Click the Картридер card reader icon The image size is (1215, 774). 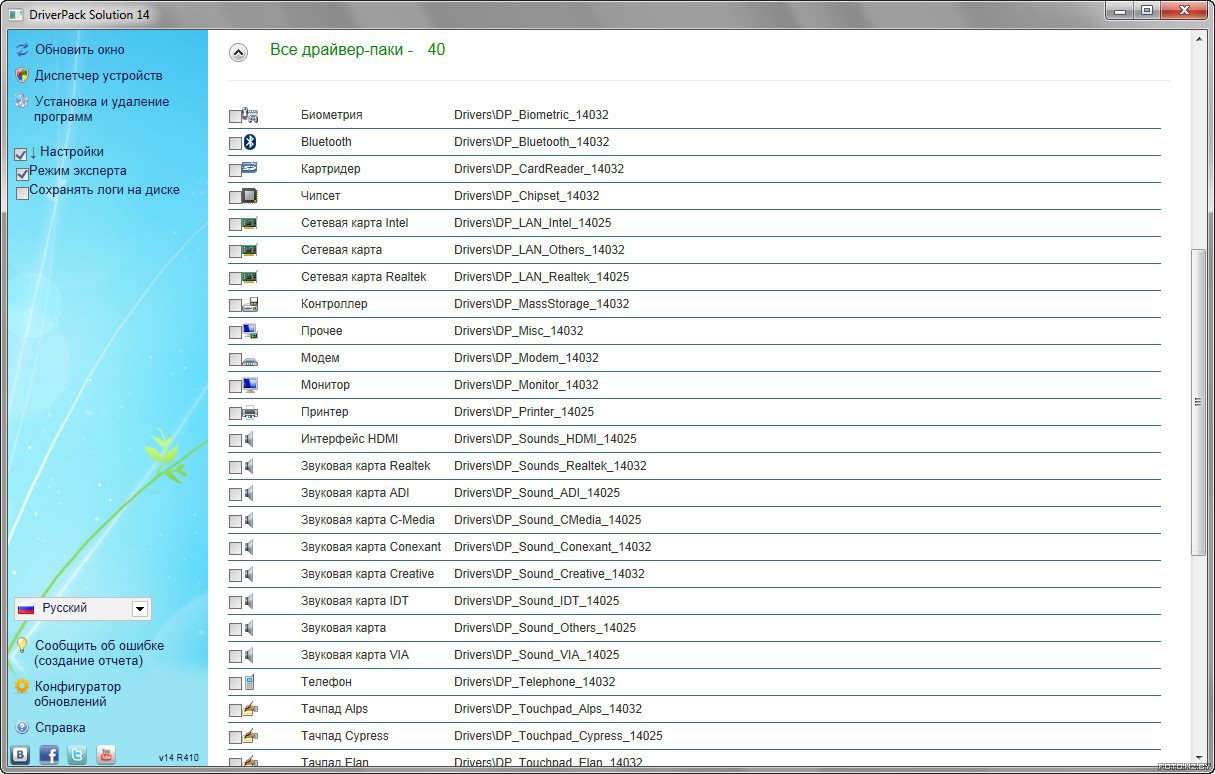(x=250, y=169)
